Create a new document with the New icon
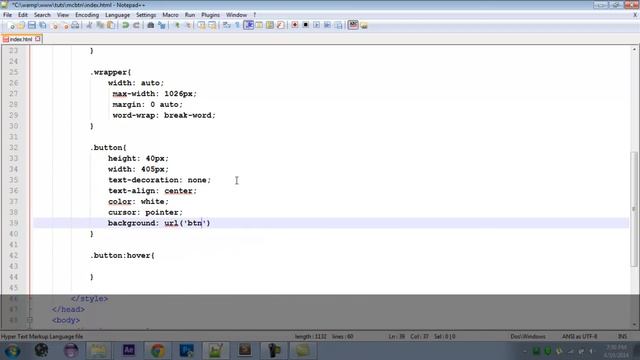The image size is (640, 360). (11, 25)
